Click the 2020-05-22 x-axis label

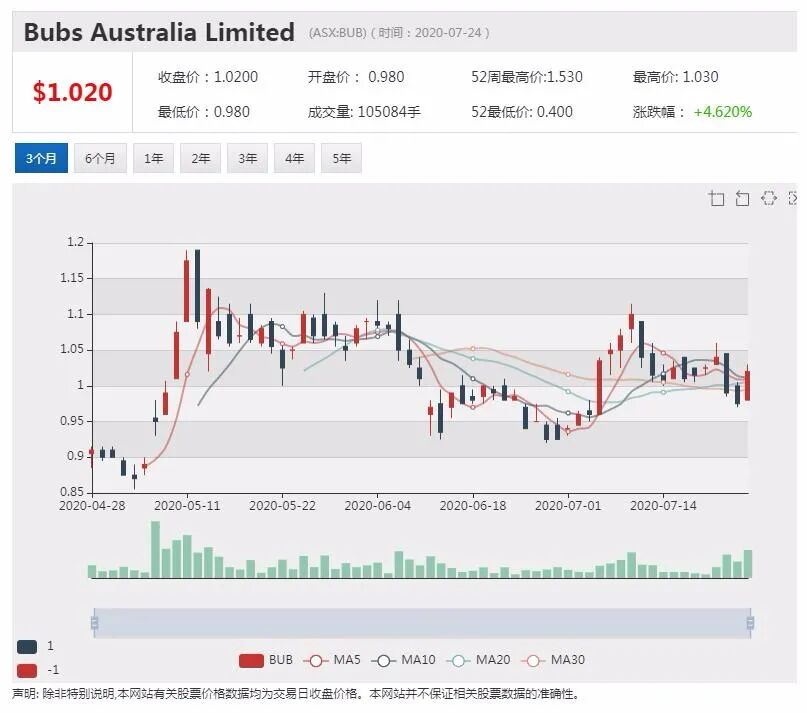click(283, 506)
